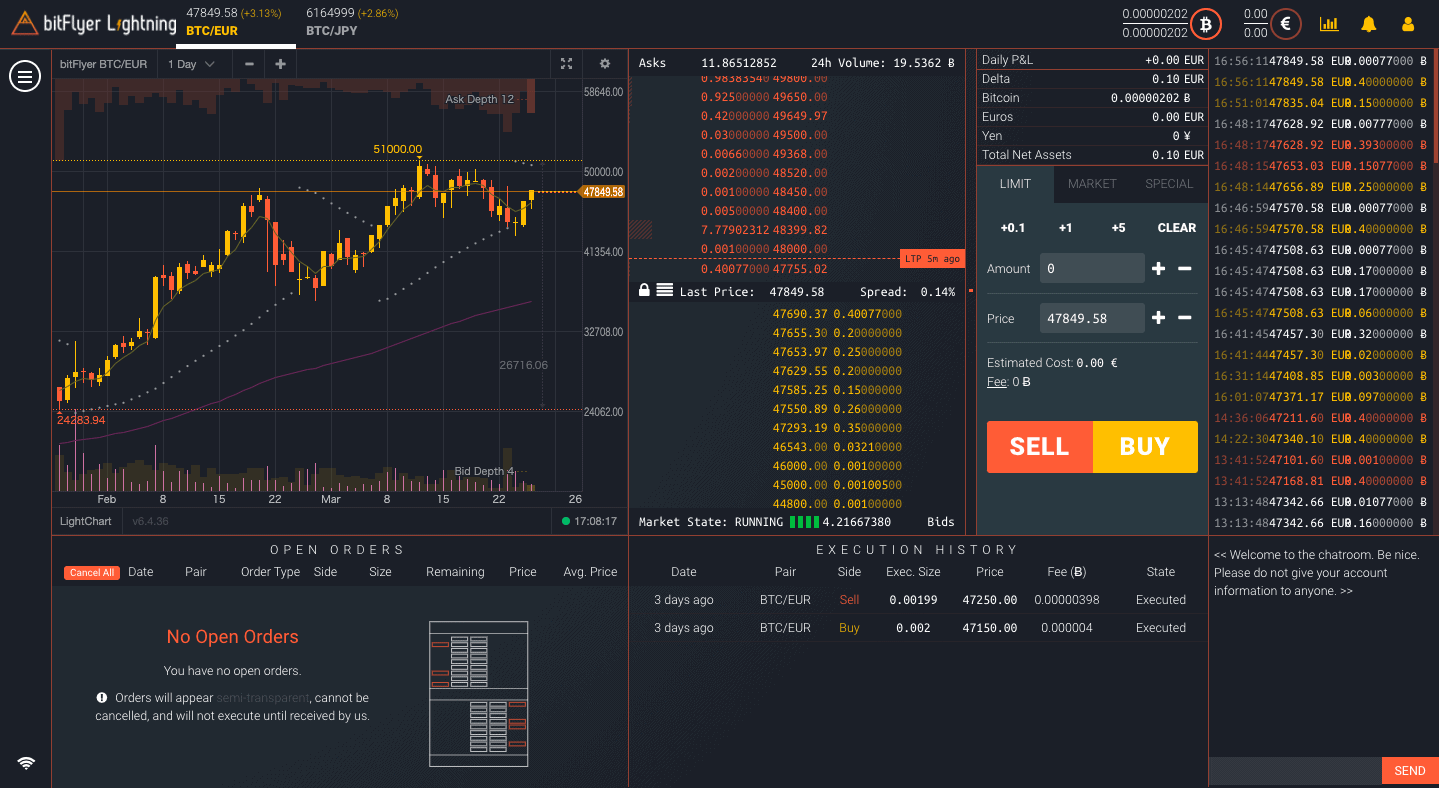Viewport: 1439px width, 788px height.
Task: Check the Wi-Fi connection status icon
Action: pos(26,763)
